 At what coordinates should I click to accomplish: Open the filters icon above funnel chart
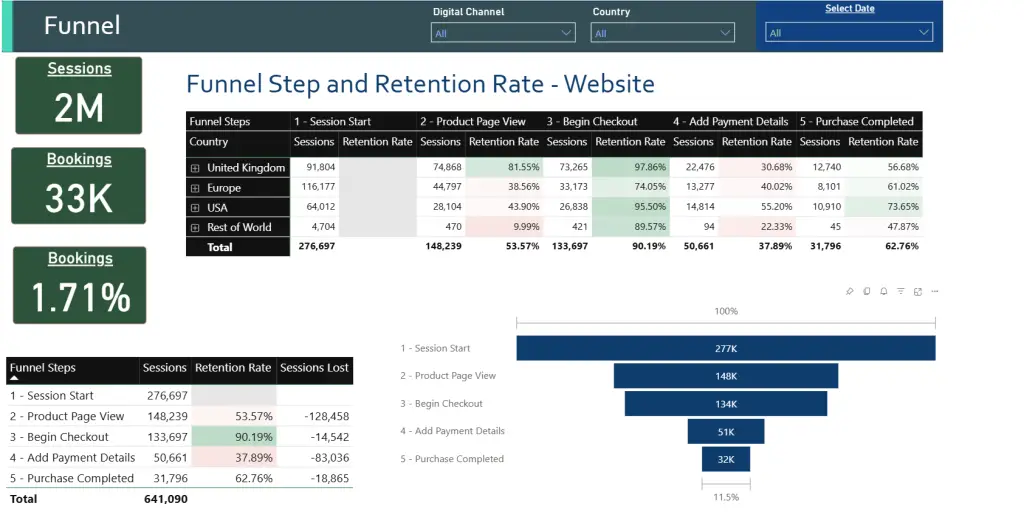pos(901,291)
